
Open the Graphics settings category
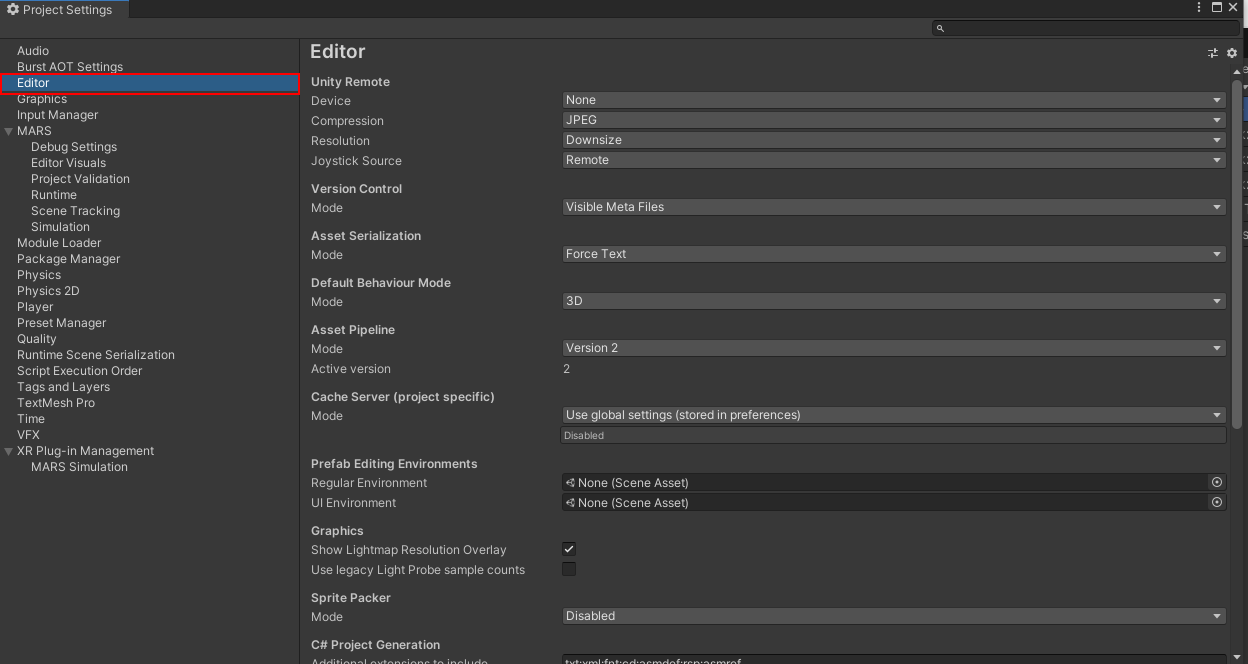tap(42, 99)
